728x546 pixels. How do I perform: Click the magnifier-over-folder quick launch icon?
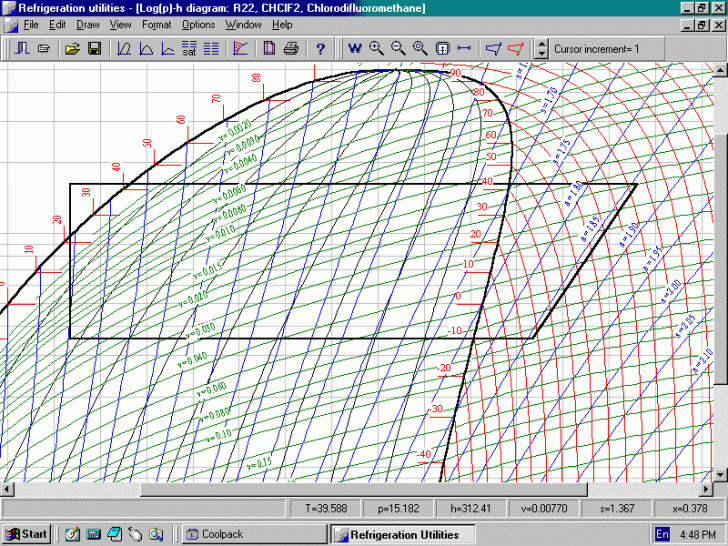point(156,534)
